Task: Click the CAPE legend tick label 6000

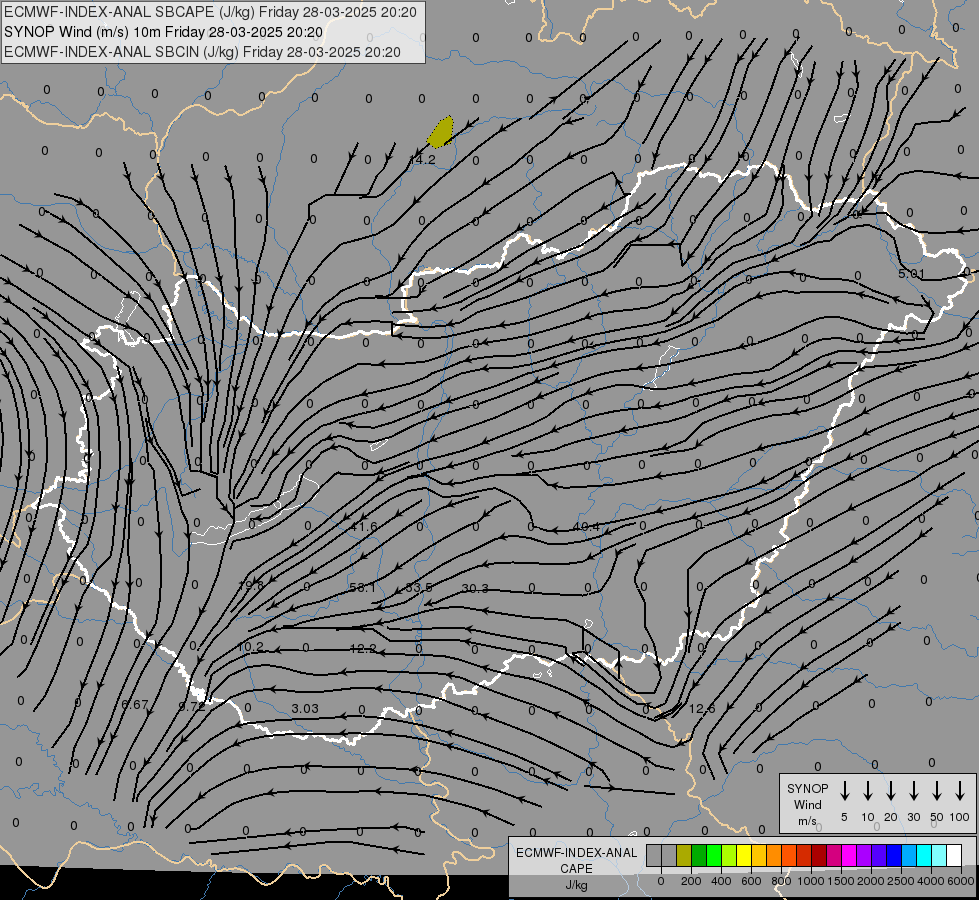Action: [960, 881]
